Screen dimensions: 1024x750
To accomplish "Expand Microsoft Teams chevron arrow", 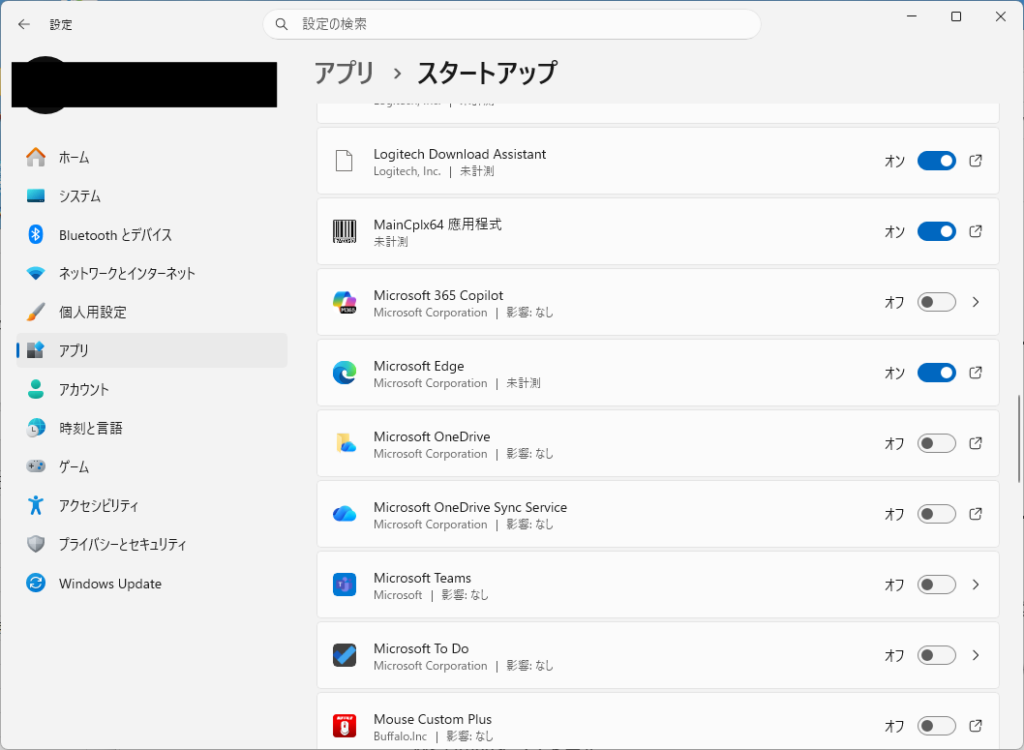I will coord(976,584).
